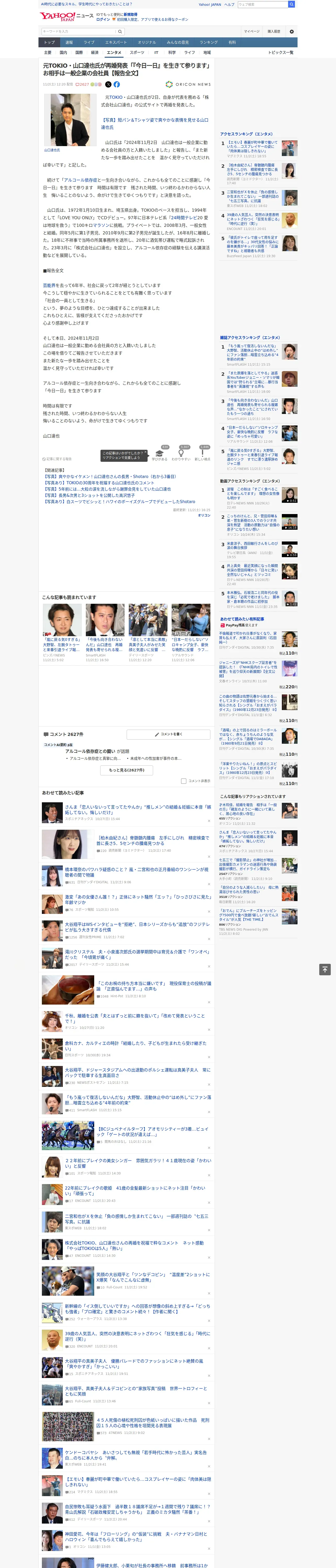Open the オリジナル tab
This screenshot has height=1568, width=336.
click(147, 43)
